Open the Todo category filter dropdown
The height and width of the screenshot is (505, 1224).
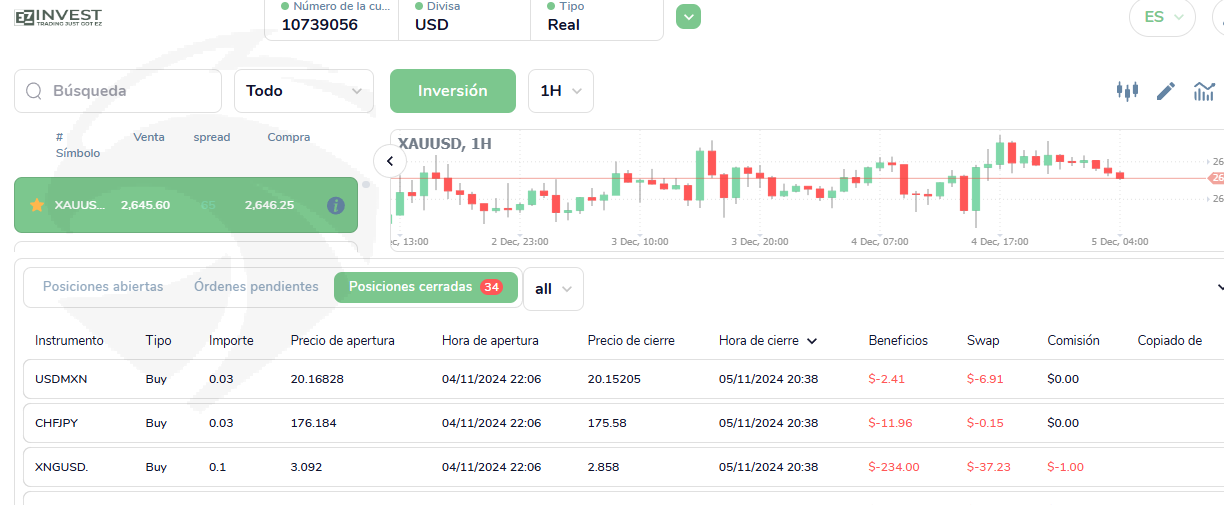303,91
